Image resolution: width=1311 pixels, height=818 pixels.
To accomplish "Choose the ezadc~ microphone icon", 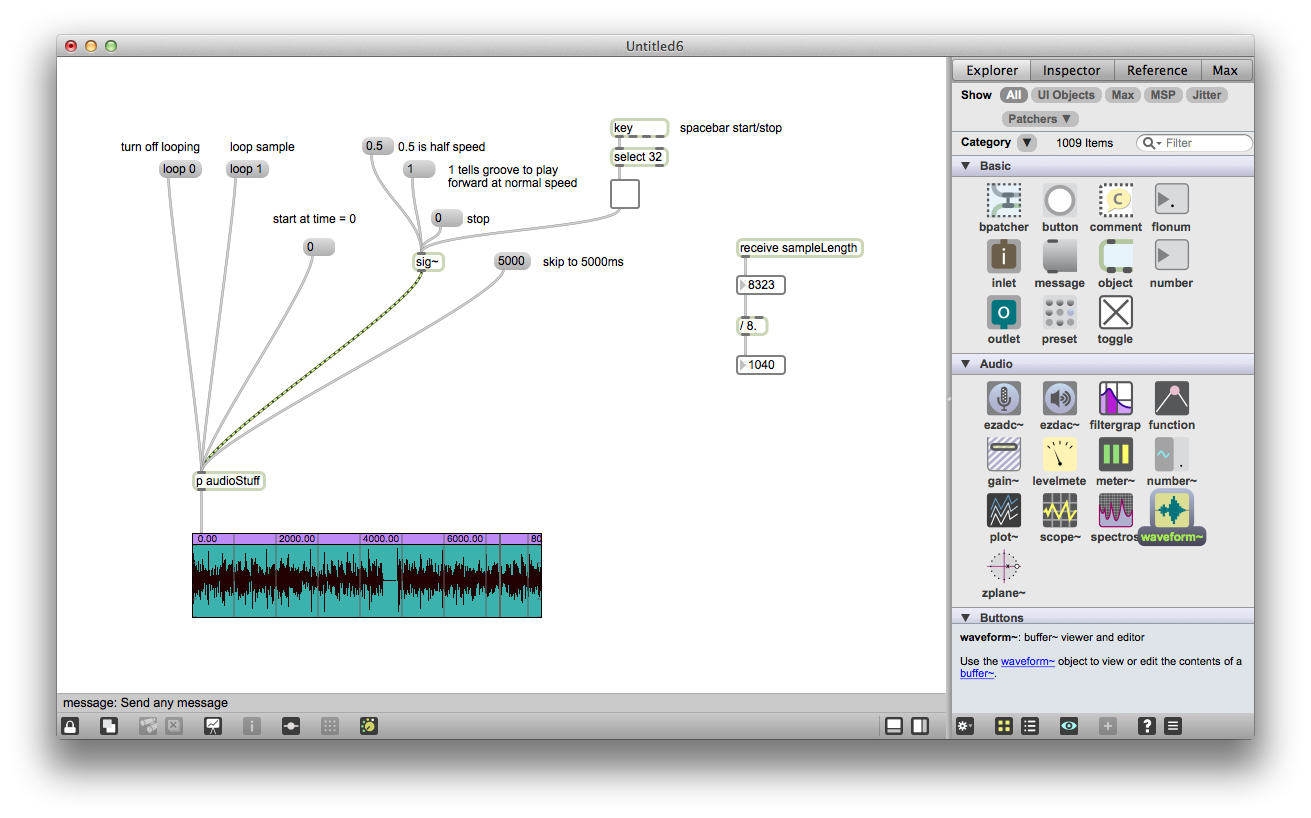I will (1004, 398).
